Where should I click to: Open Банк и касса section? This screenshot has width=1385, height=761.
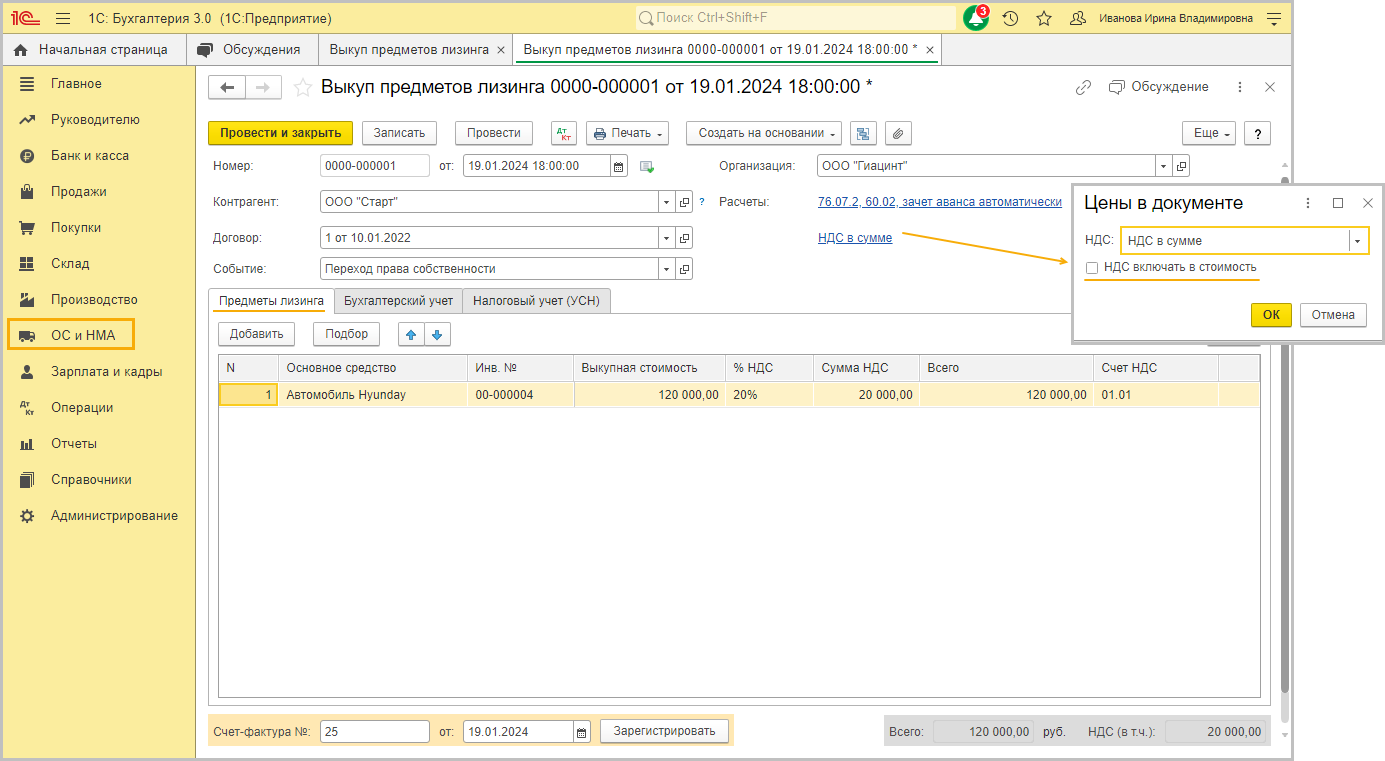(x=90, y=155)
